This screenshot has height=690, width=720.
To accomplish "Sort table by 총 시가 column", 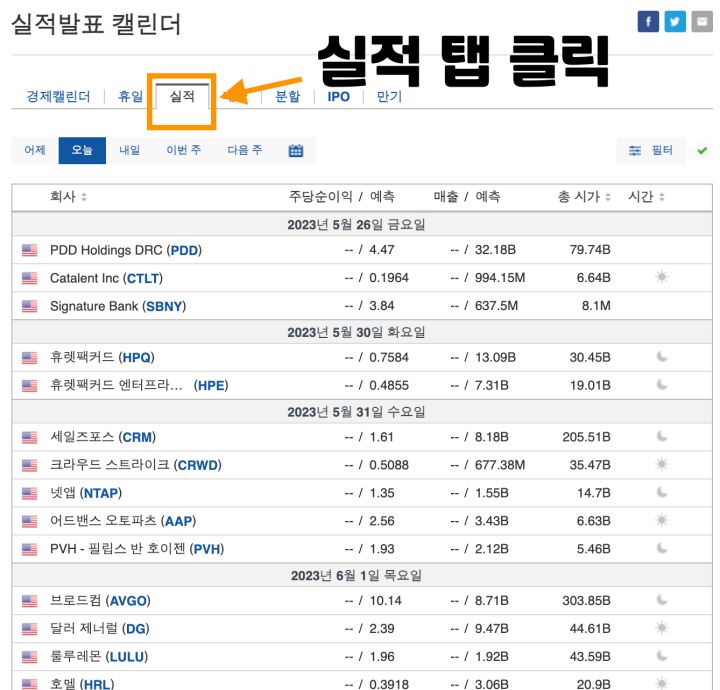I will (584, 197).
